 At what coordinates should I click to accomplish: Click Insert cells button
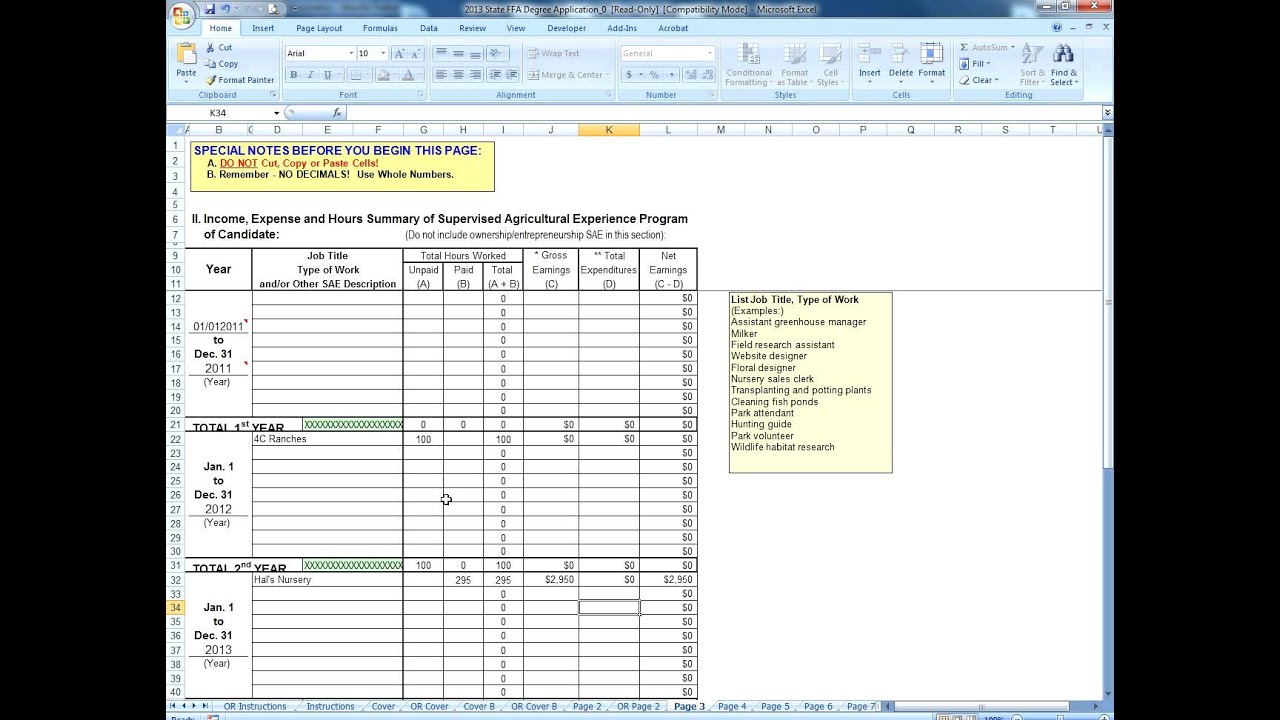coord(869,62)
